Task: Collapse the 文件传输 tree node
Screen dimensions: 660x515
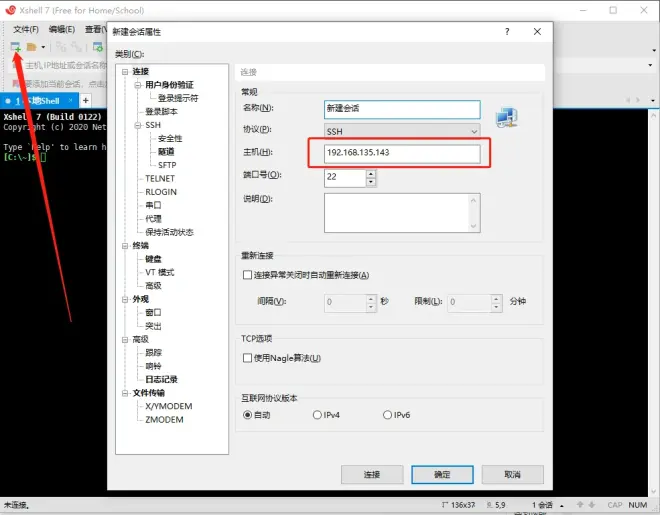Action: click(125, 393)
